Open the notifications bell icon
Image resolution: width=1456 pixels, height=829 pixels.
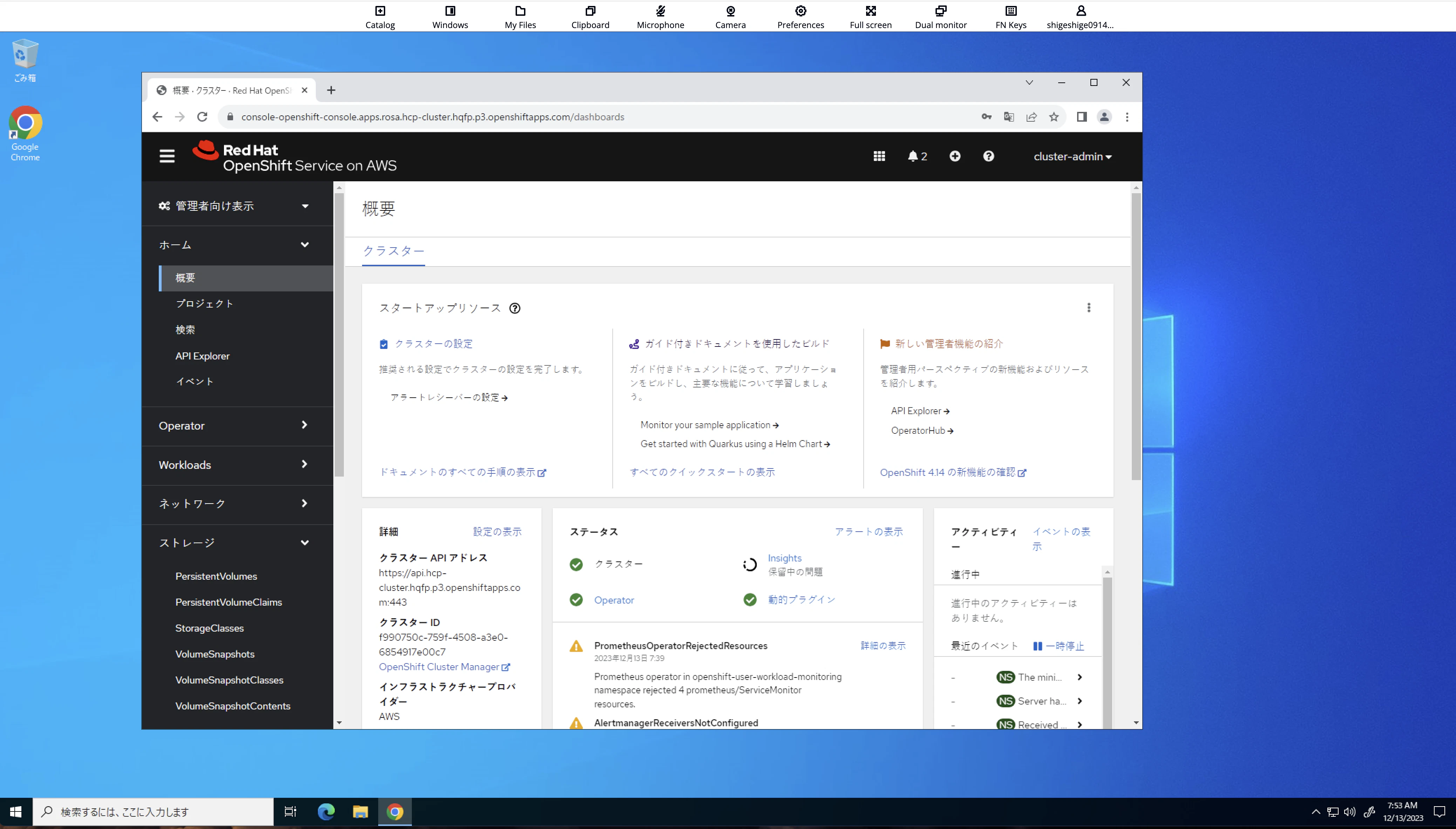point(917,156)
